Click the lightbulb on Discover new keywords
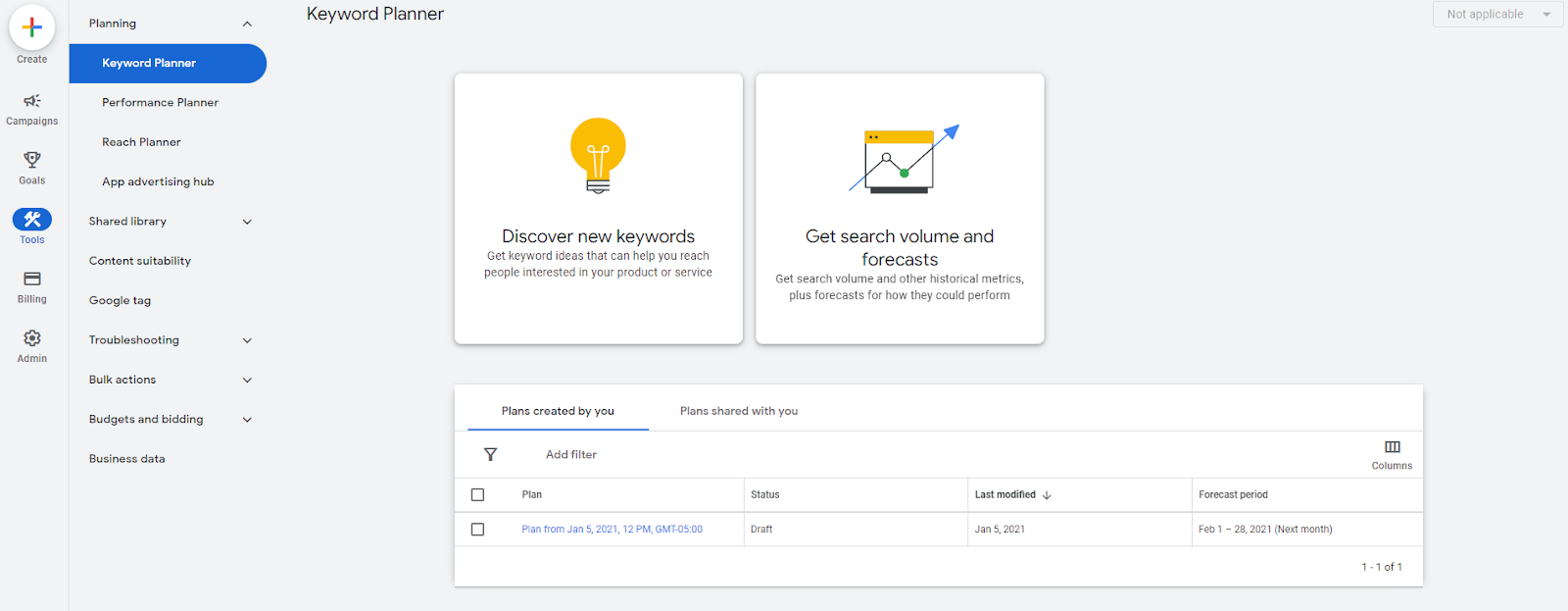1568x611 pixels. point(598,156)
